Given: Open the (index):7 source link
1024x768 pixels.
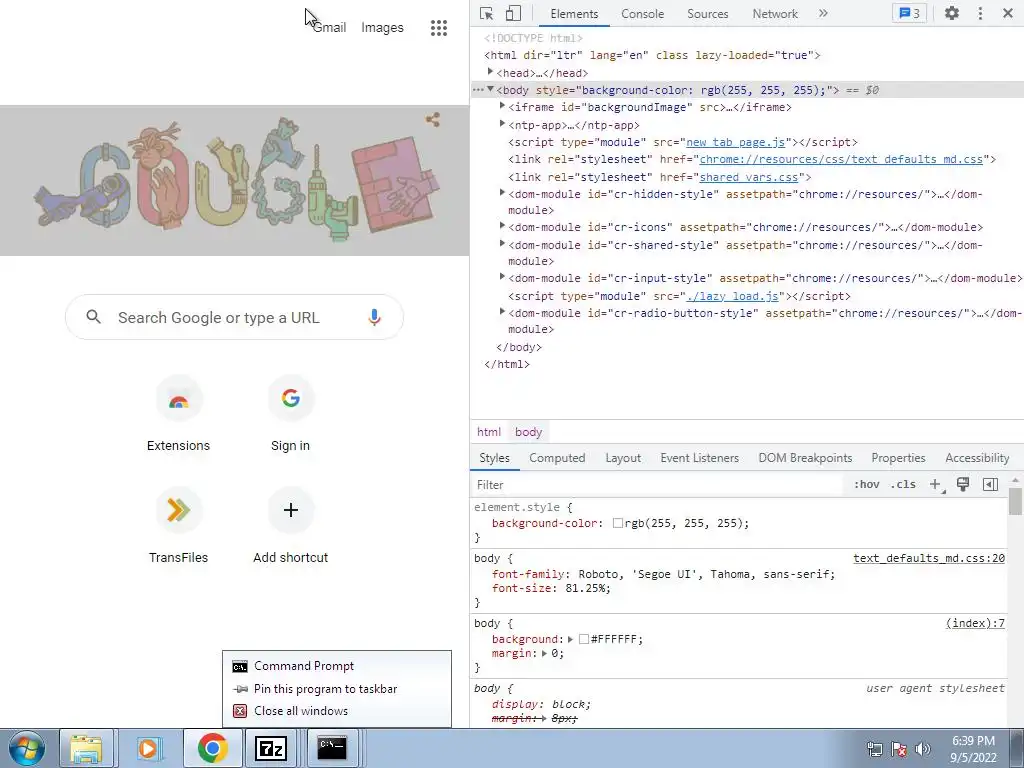Looking at the screenshot, I should [975, 624].
